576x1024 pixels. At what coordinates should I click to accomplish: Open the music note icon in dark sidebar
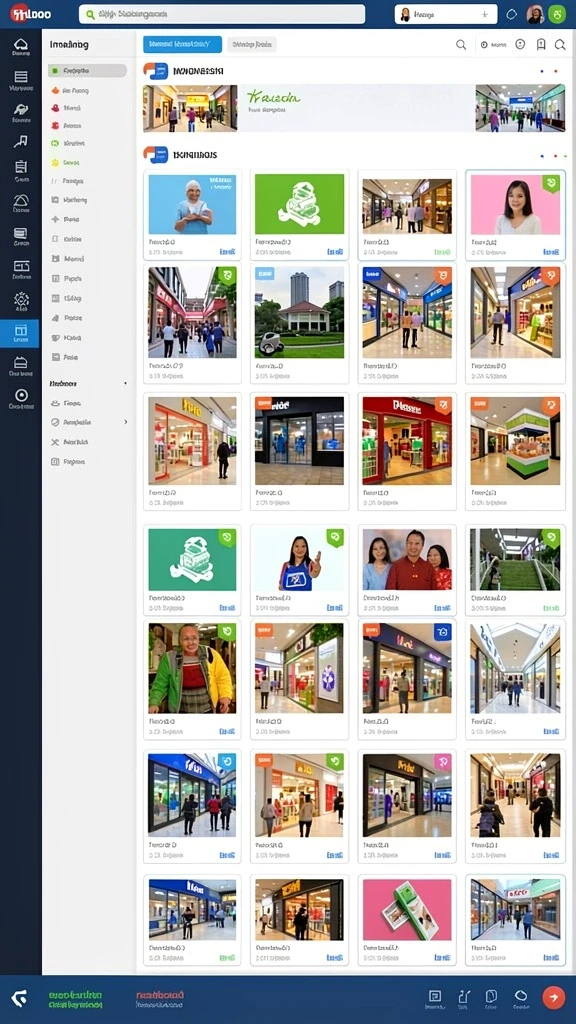(21, 142)
